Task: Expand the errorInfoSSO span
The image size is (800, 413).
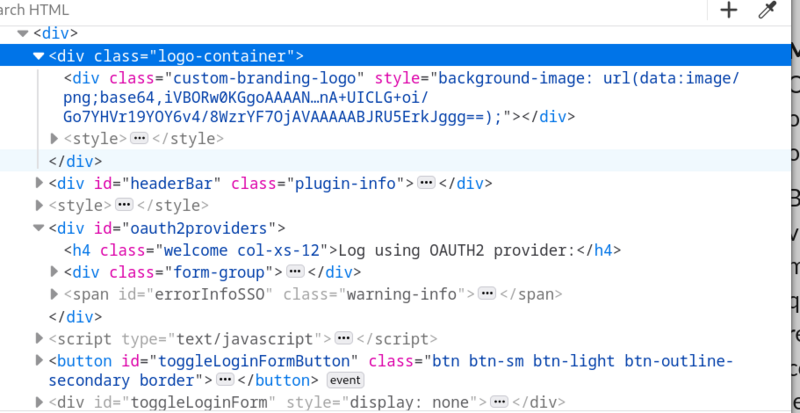Action: pos(54,294)
